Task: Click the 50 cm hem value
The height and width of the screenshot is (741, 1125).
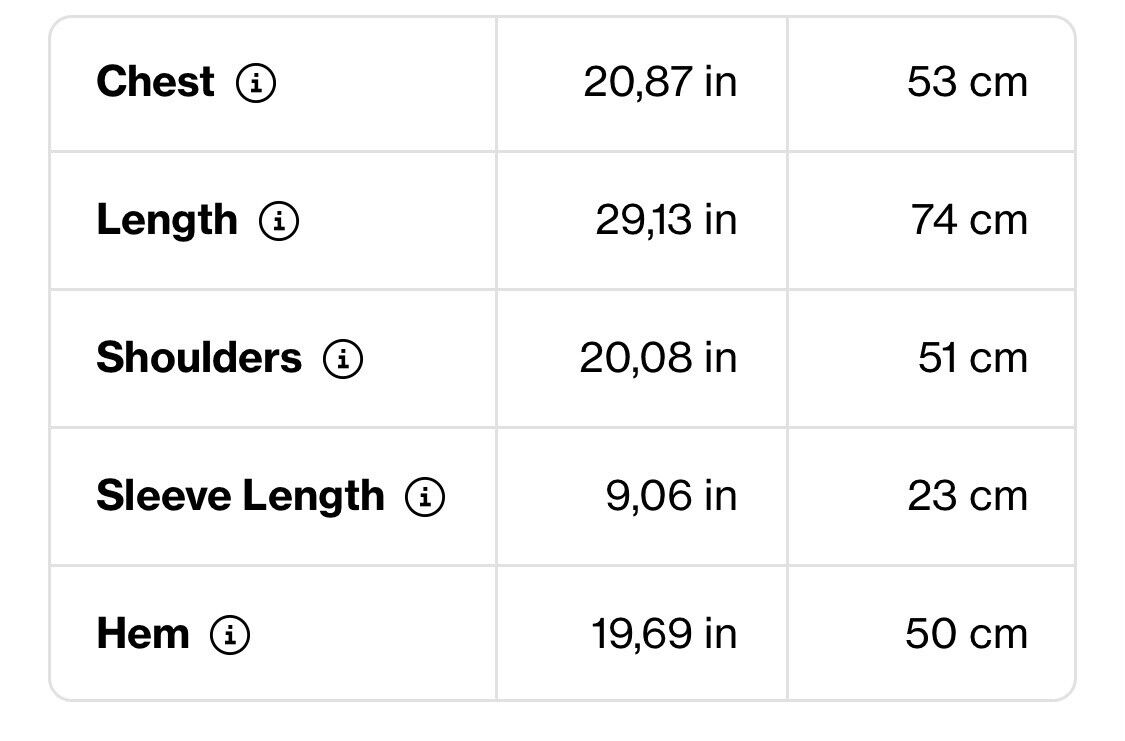Action: point(966,634)
